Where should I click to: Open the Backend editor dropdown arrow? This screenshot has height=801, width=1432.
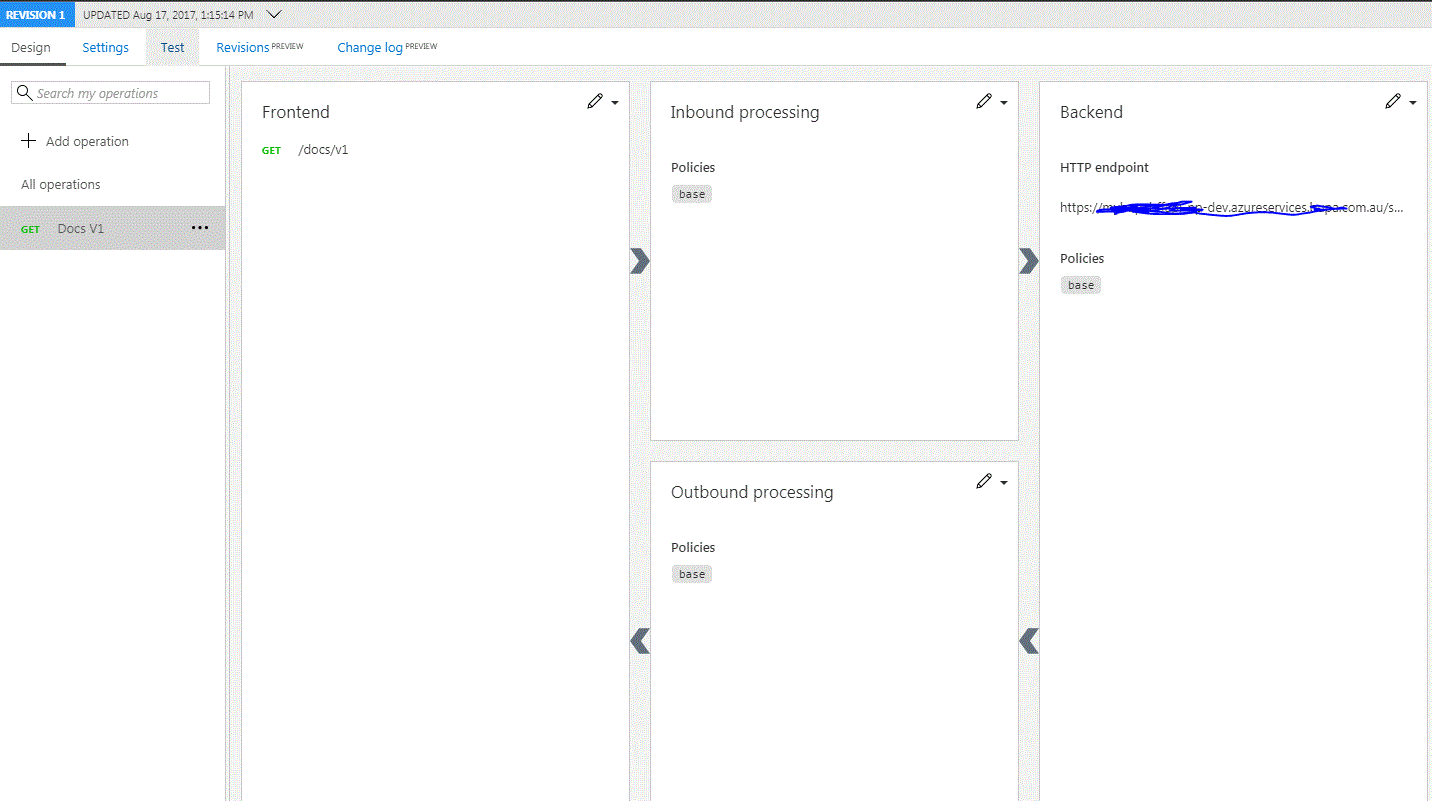point(1411,102)
